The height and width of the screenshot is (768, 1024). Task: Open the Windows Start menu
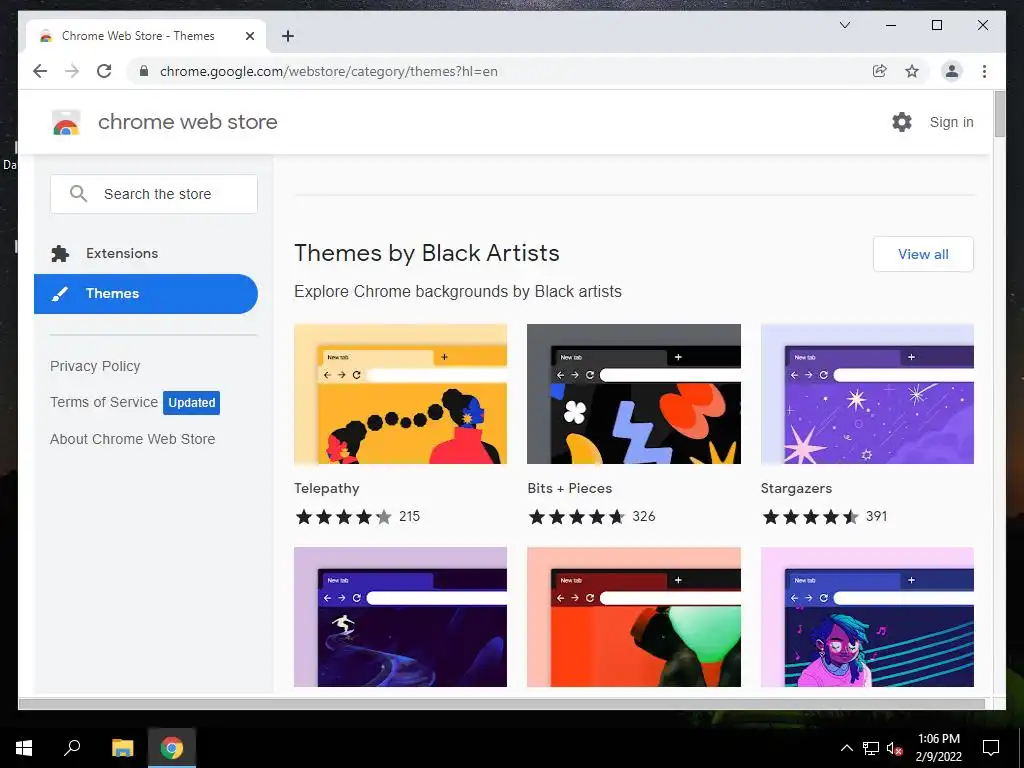click(24, 748)
